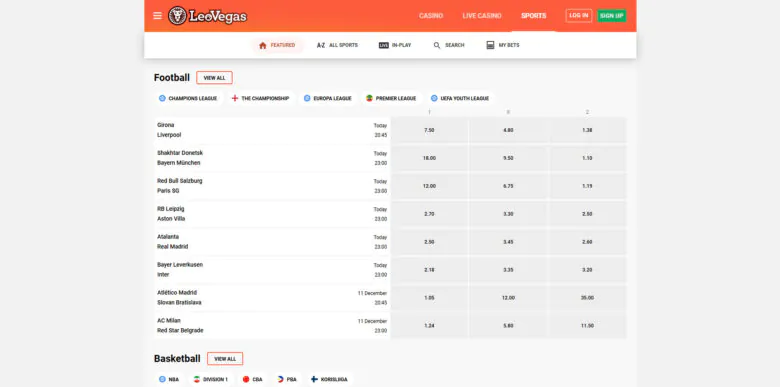Open the Girona vs Liverpool match
780x387 pixels.
pyautogui.click(x=272, y=130)
